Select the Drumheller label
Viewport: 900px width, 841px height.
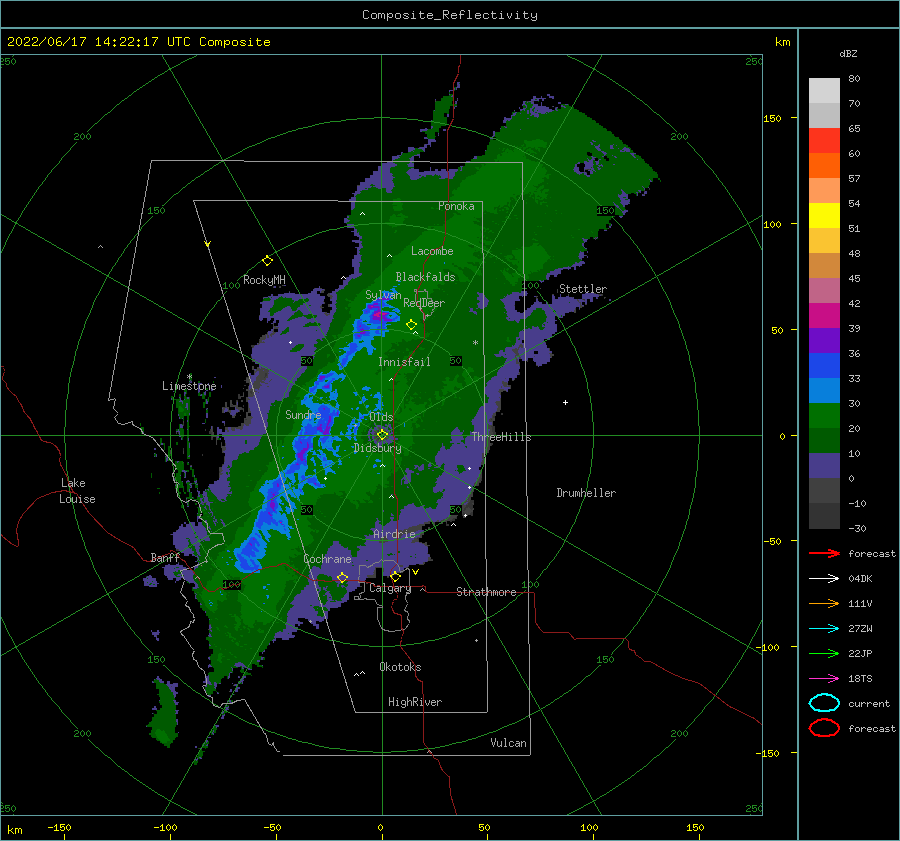tap(586, 493)
